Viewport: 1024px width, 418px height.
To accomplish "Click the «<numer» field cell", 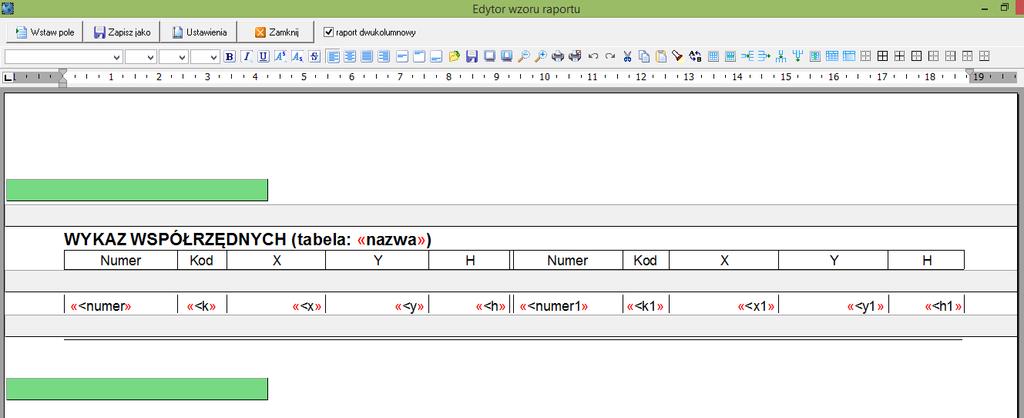I will click(121, 305).
